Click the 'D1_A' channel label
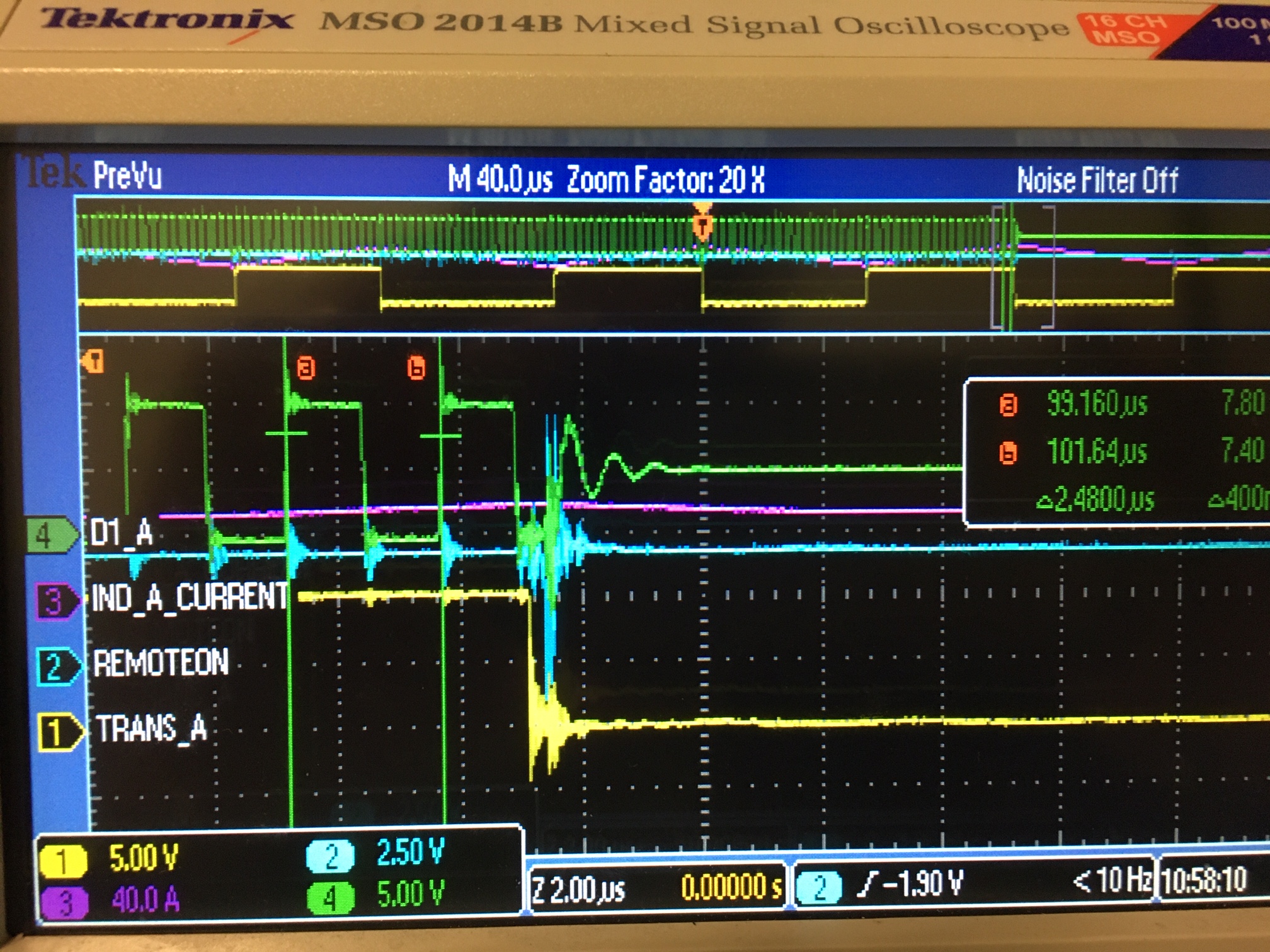The height and width of the screenshot is (952, 1270). 122,533
